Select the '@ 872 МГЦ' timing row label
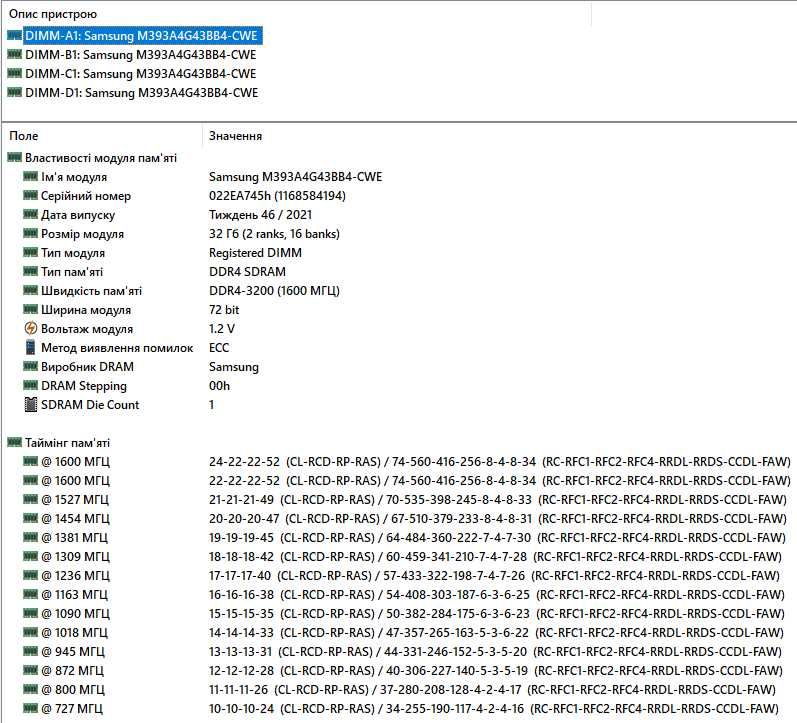Image resolution: width=797 pixels, height=723 pixels. point(72,671)
